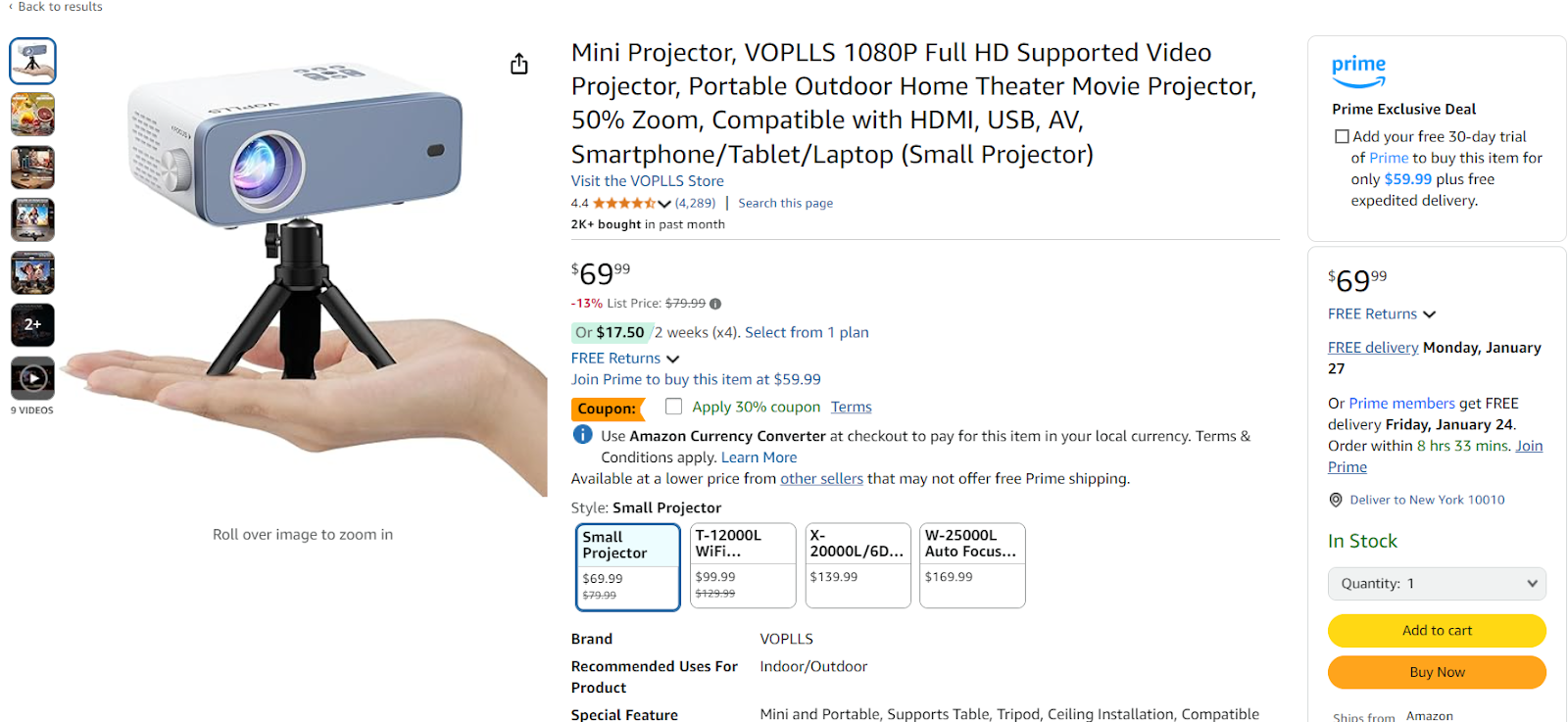Open the Visit the VOPLLS Store link
The image size is (1568, 722).
point(647,180)
